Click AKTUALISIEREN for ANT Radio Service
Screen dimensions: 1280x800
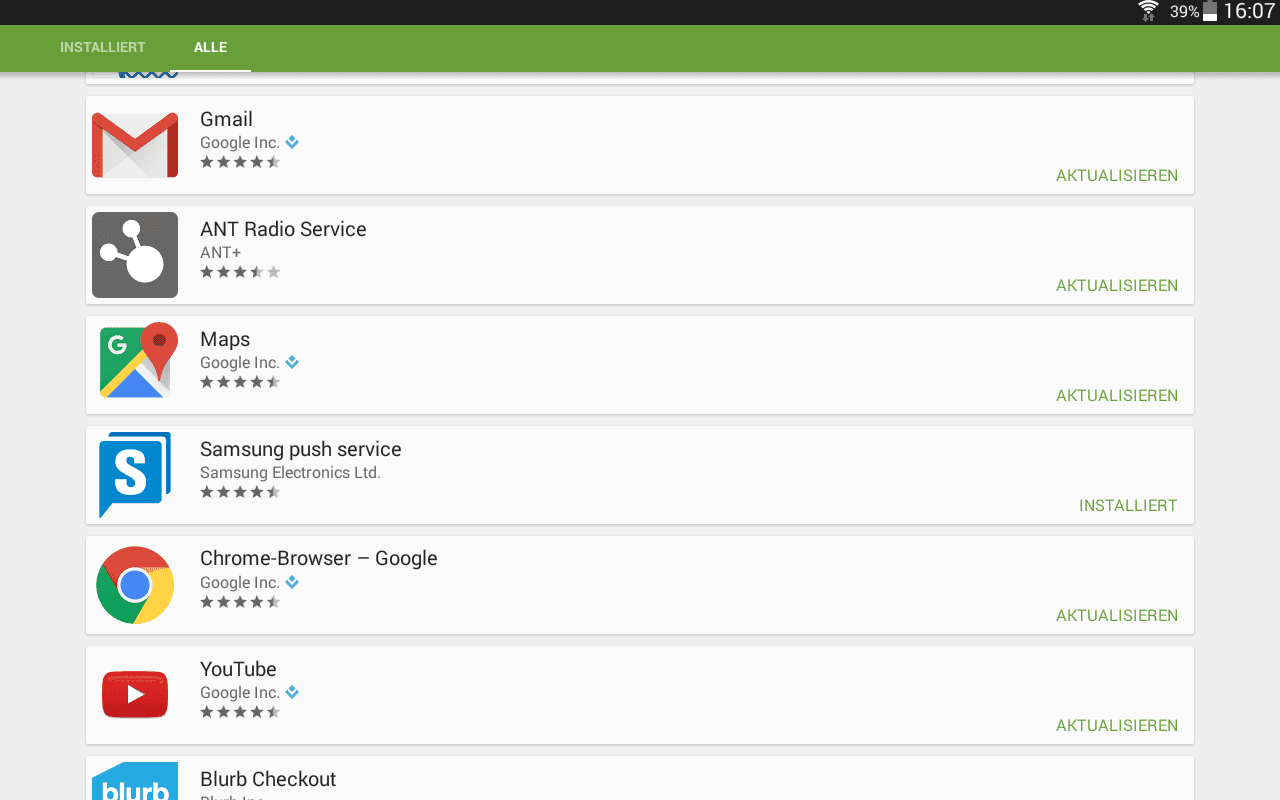1117,285
